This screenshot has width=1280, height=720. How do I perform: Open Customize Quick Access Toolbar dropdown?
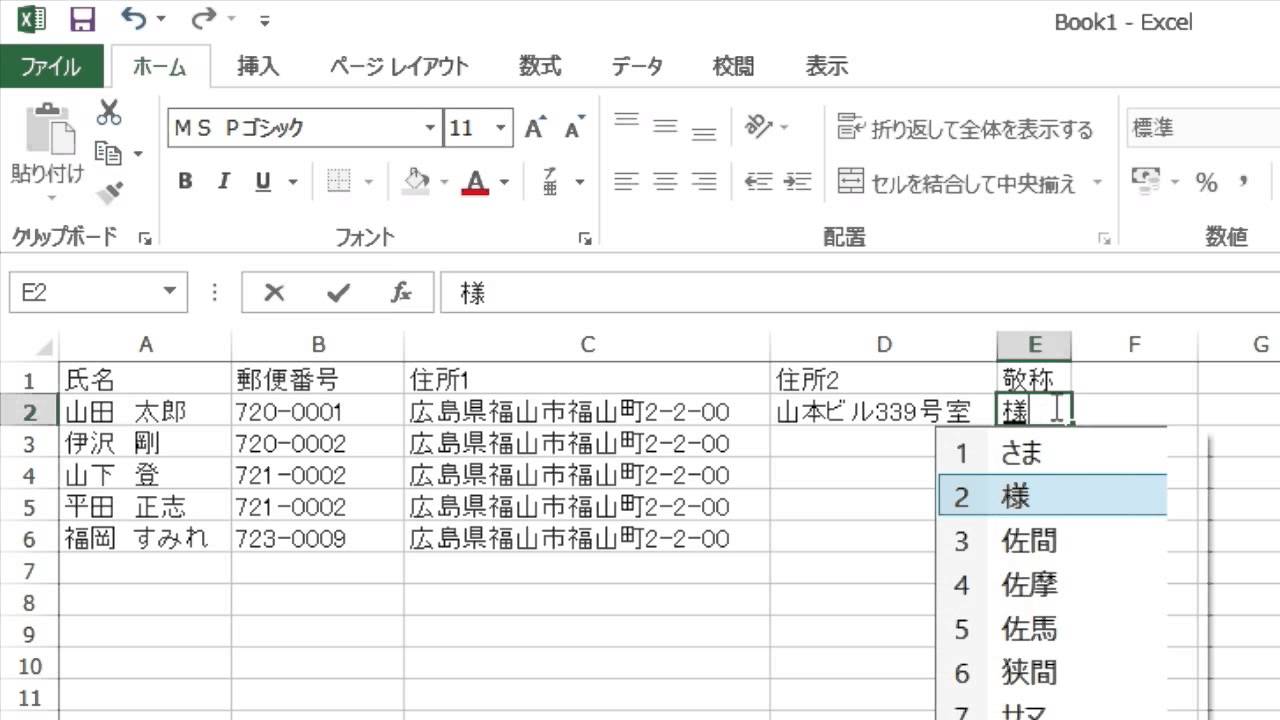click(264, 20)
